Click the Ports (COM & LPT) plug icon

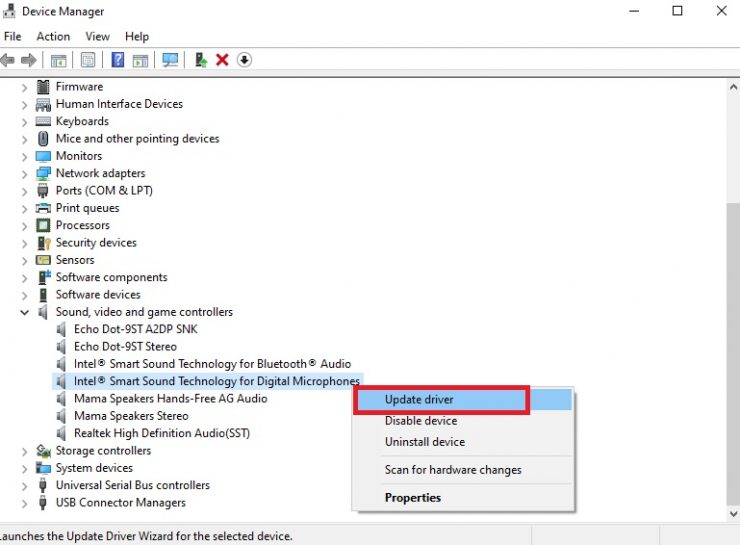click(x=43, y=191)
